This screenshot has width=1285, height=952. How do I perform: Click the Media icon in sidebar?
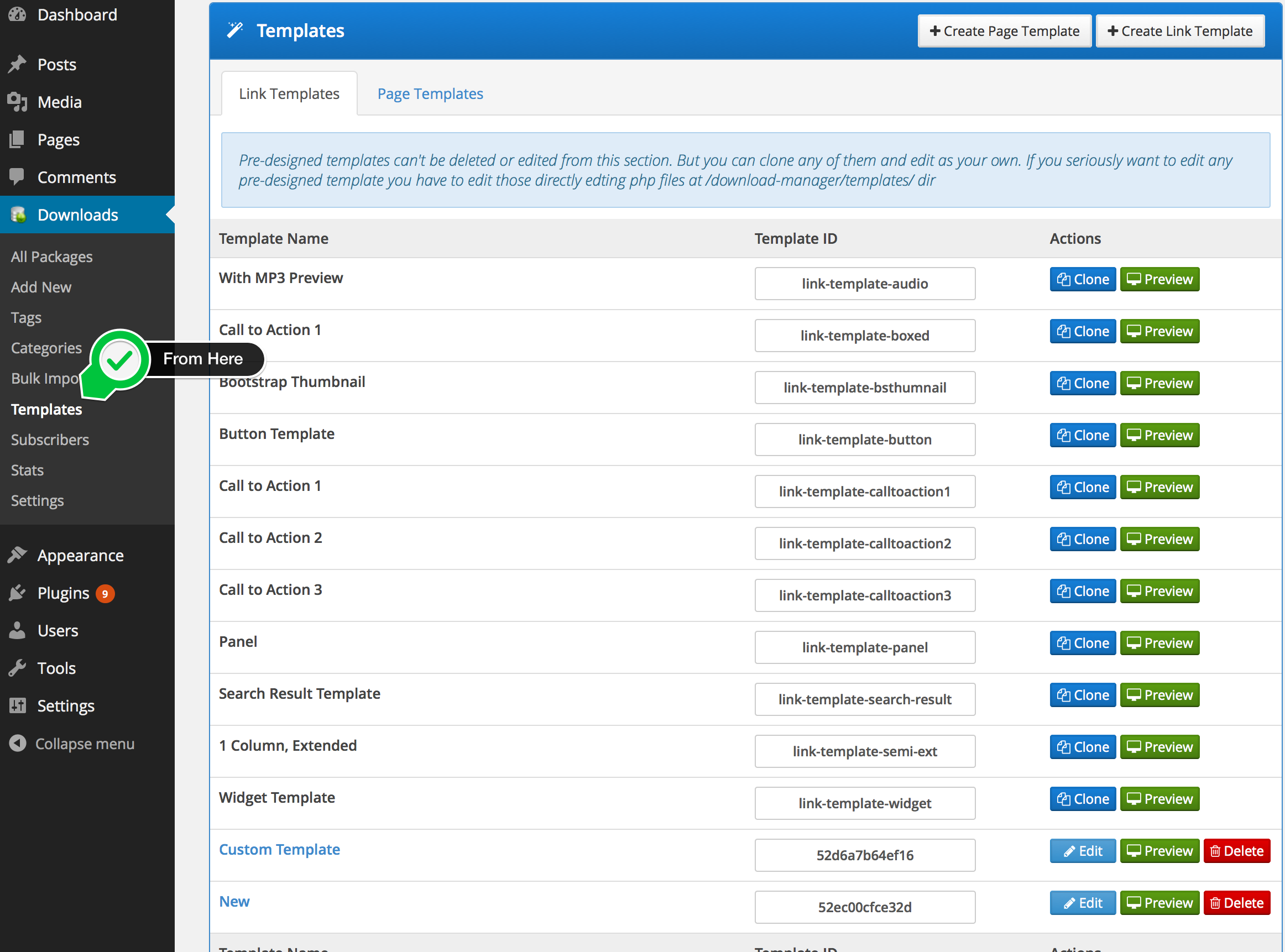[17, 102]
